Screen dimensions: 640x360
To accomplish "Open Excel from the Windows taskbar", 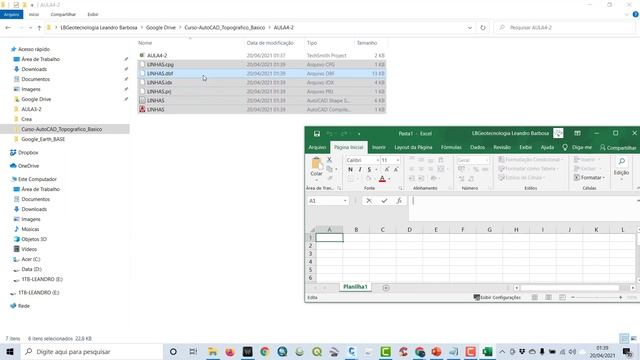I will click(487, 351).
